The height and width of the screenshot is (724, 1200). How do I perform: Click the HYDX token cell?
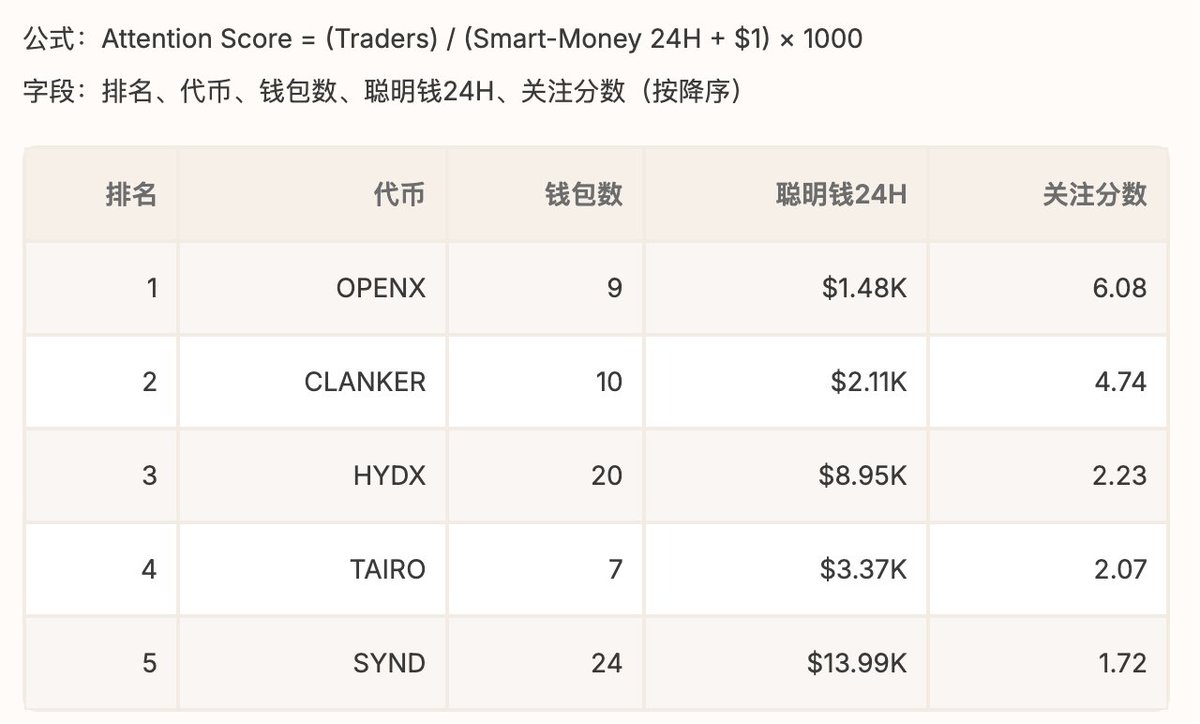[389, 476]
